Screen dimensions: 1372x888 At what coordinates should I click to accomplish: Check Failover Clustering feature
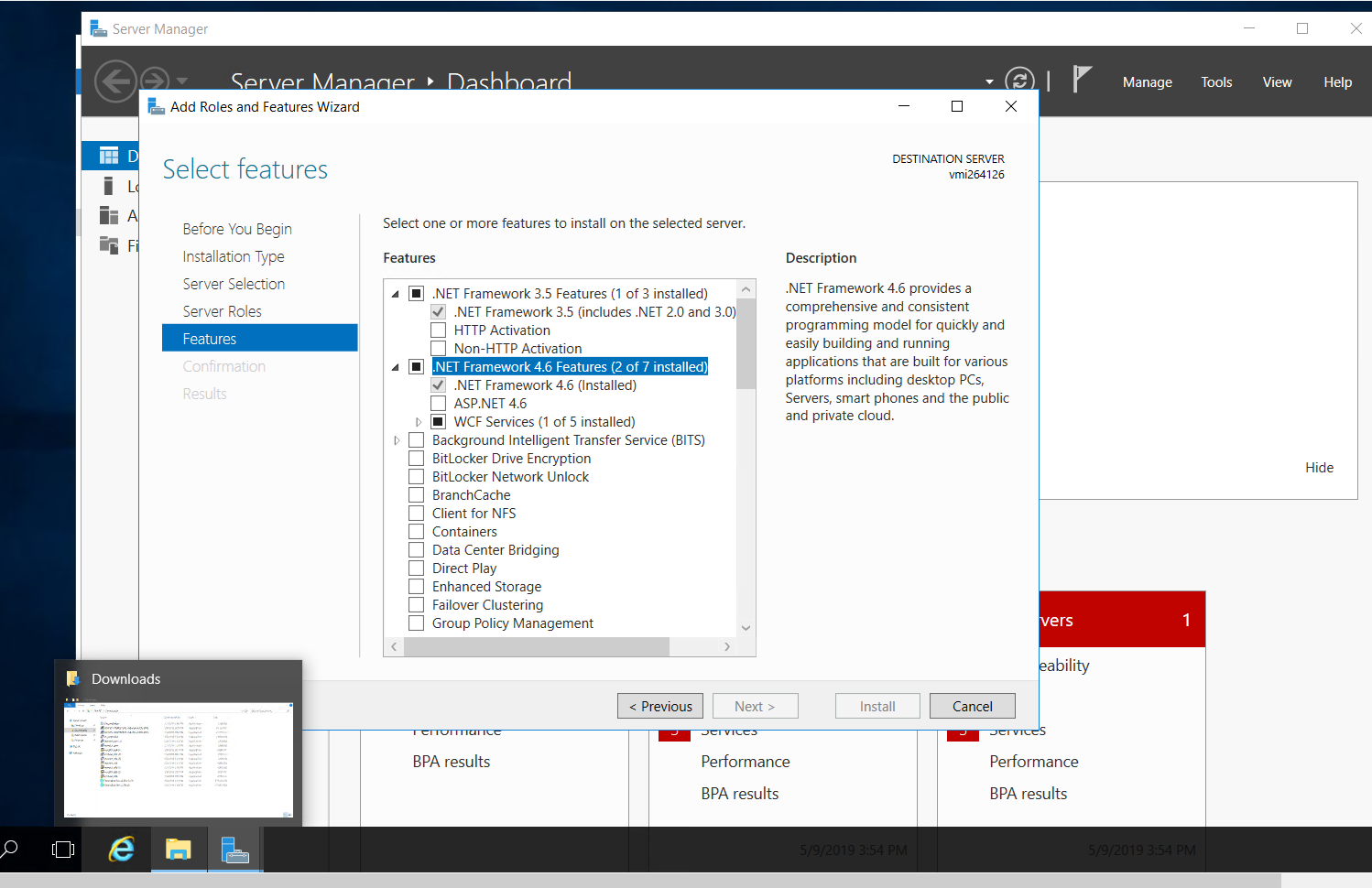pos(416,605)
